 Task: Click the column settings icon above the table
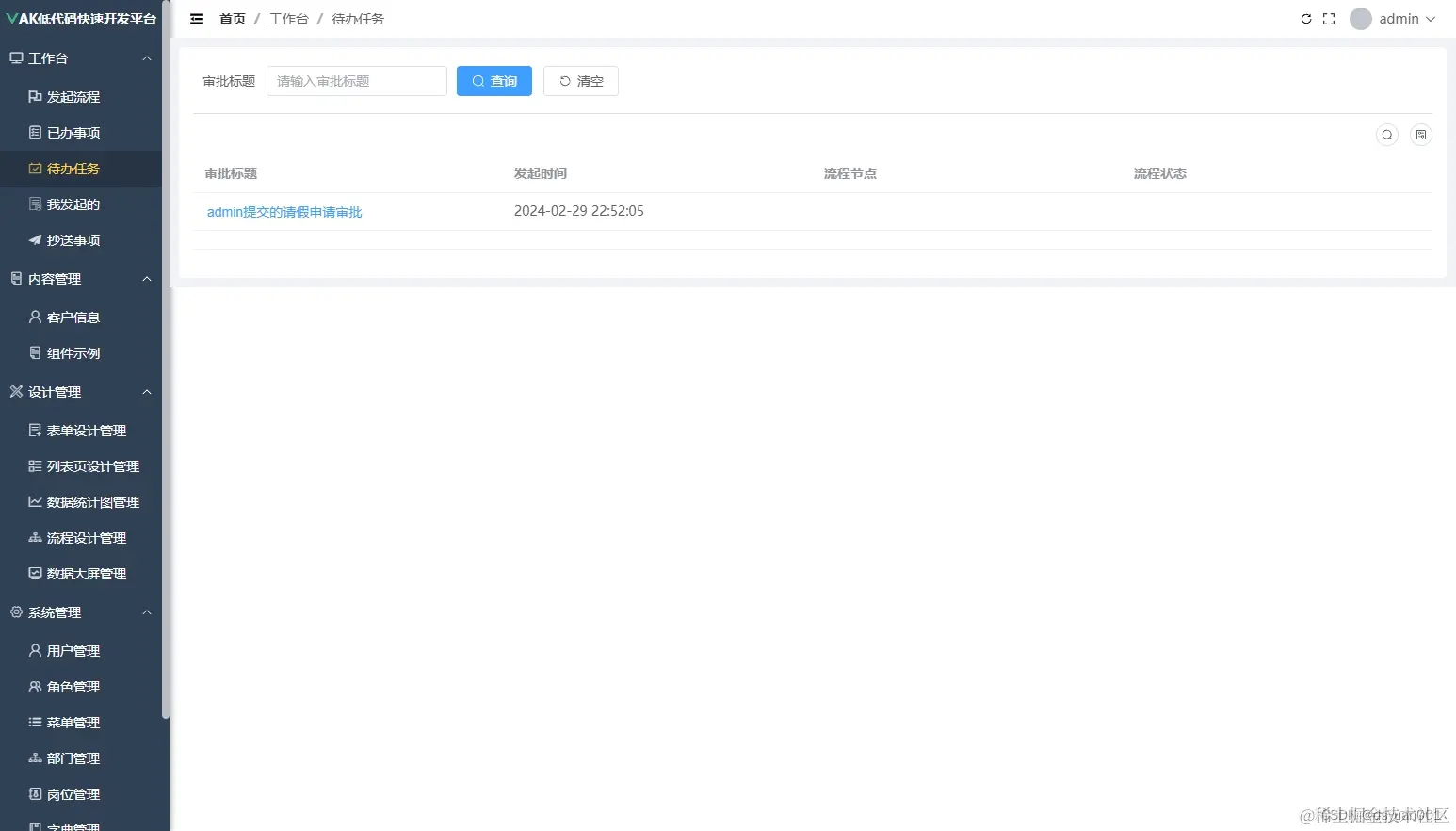(1421, 134)
